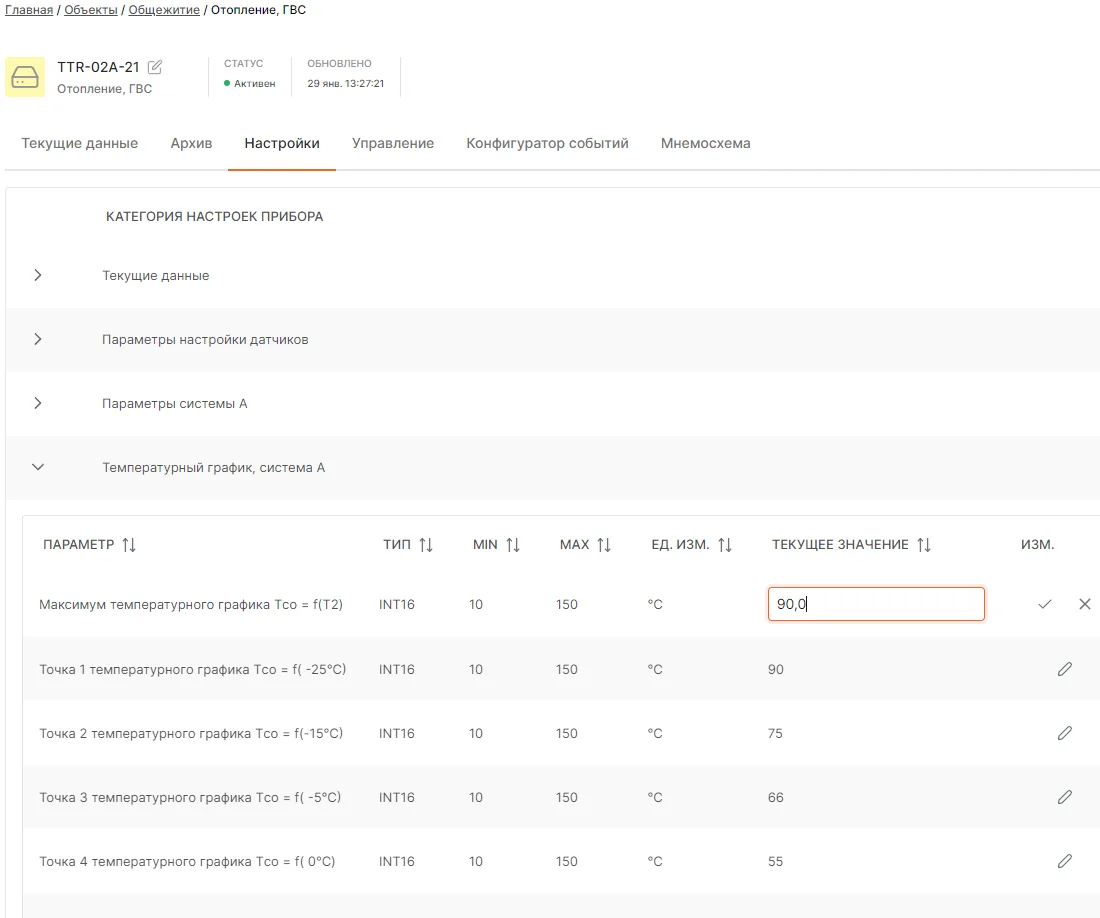Open the Управление tab
The width and height of the screenshot is (1100, 918).
click(x=393, y=143)
